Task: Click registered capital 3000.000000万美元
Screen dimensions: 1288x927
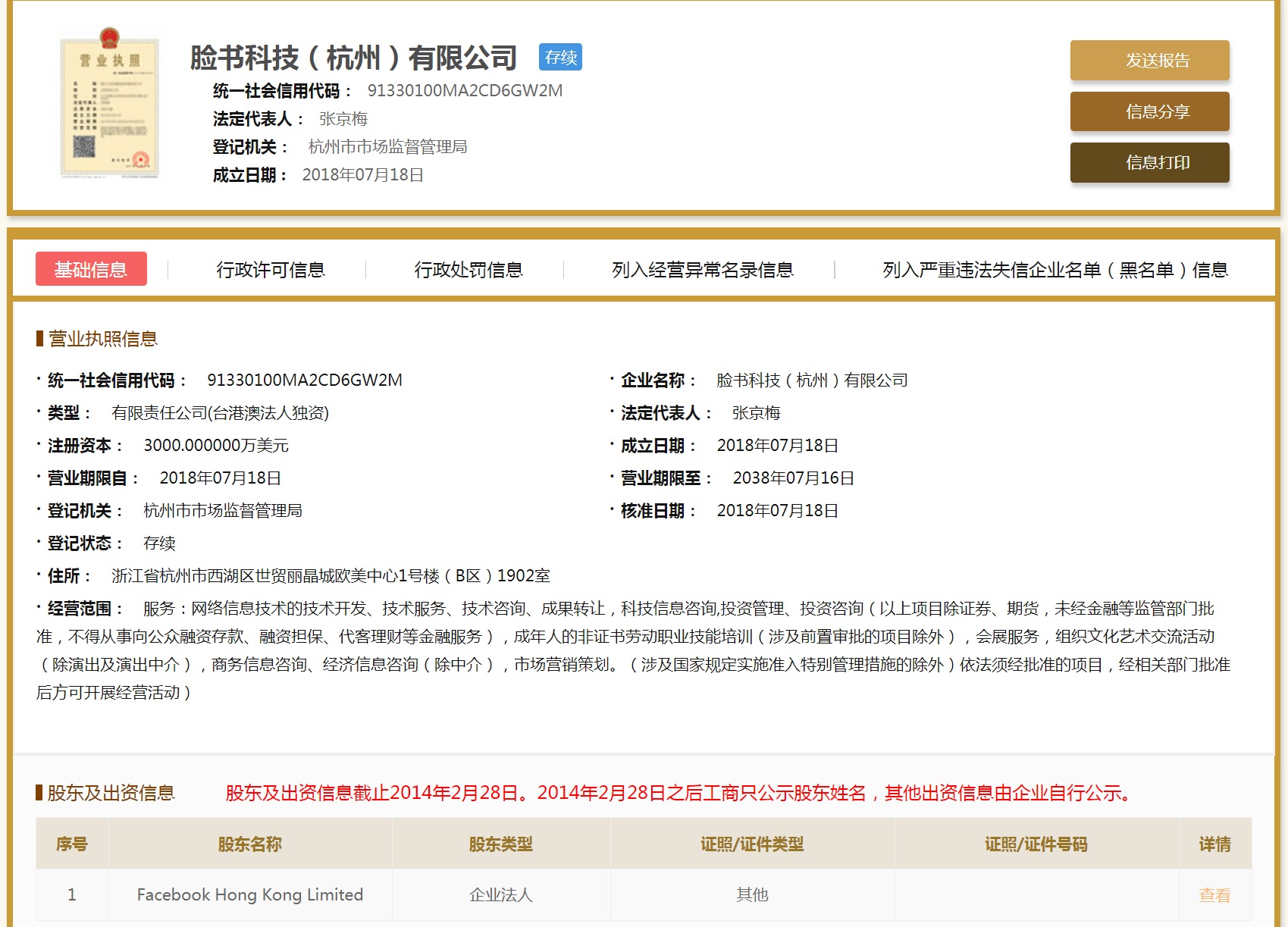Action: click(x=216, y=446)
